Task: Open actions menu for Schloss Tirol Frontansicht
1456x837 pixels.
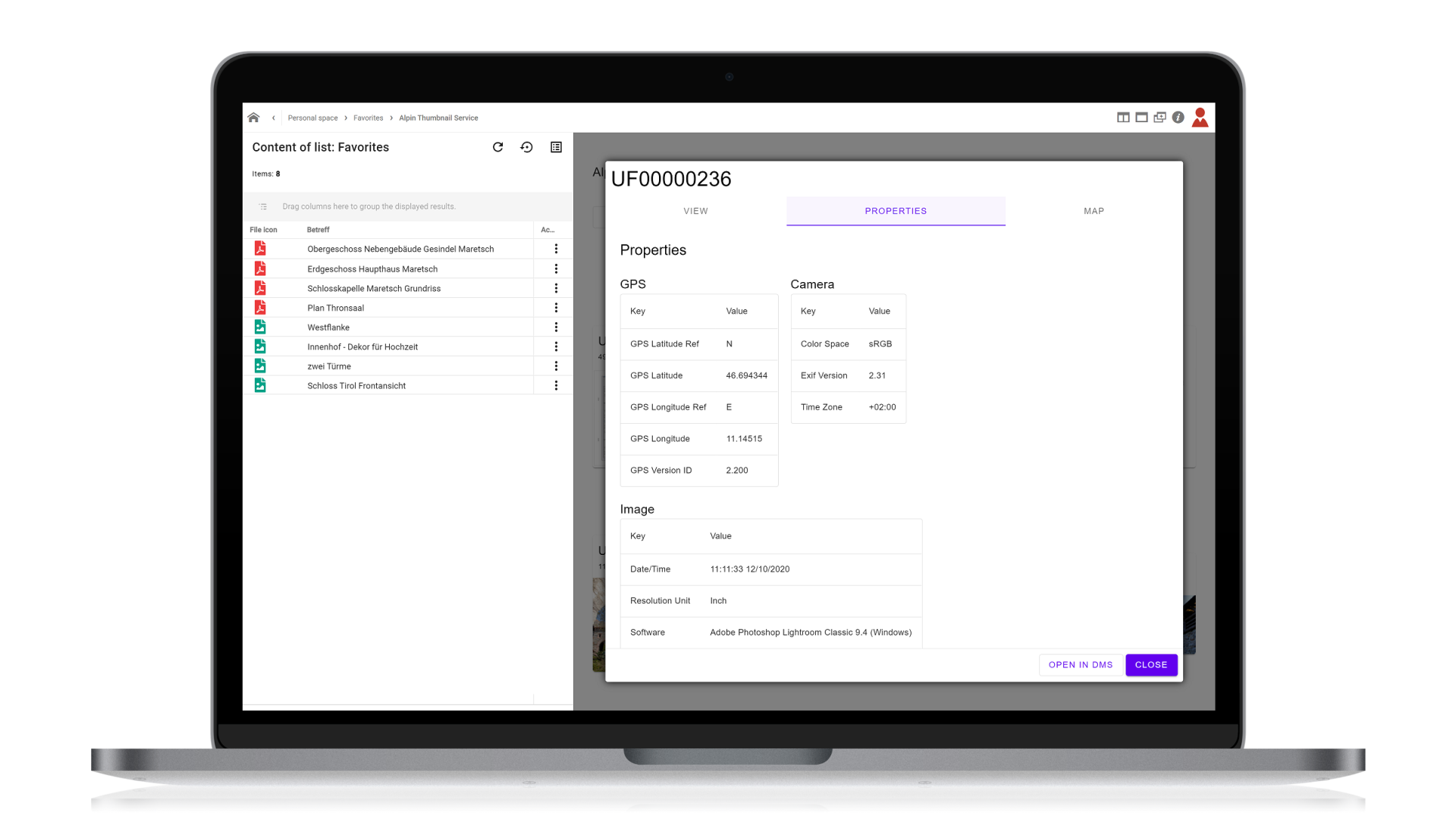Action: [x=556, y=386]
